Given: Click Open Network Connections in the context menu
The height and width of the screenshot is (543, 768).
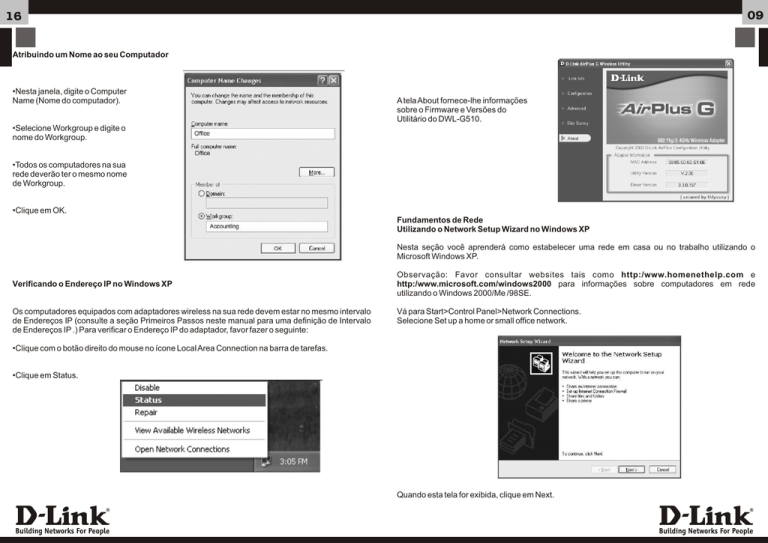Looking at the screenshot, I should (182, 449).
